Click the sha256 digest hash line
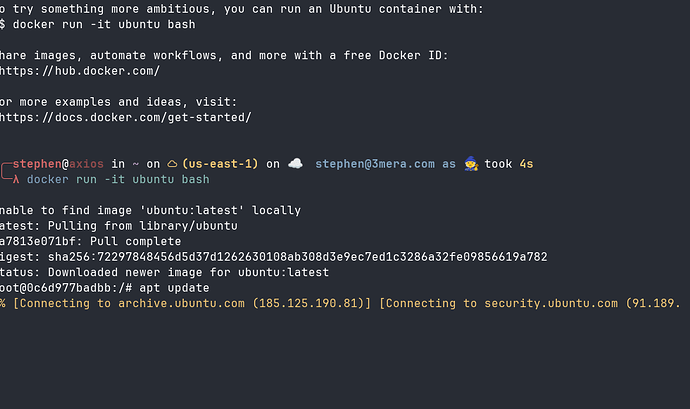The width and height of the screenshot is (690, 409). click(x=274, y=257)
